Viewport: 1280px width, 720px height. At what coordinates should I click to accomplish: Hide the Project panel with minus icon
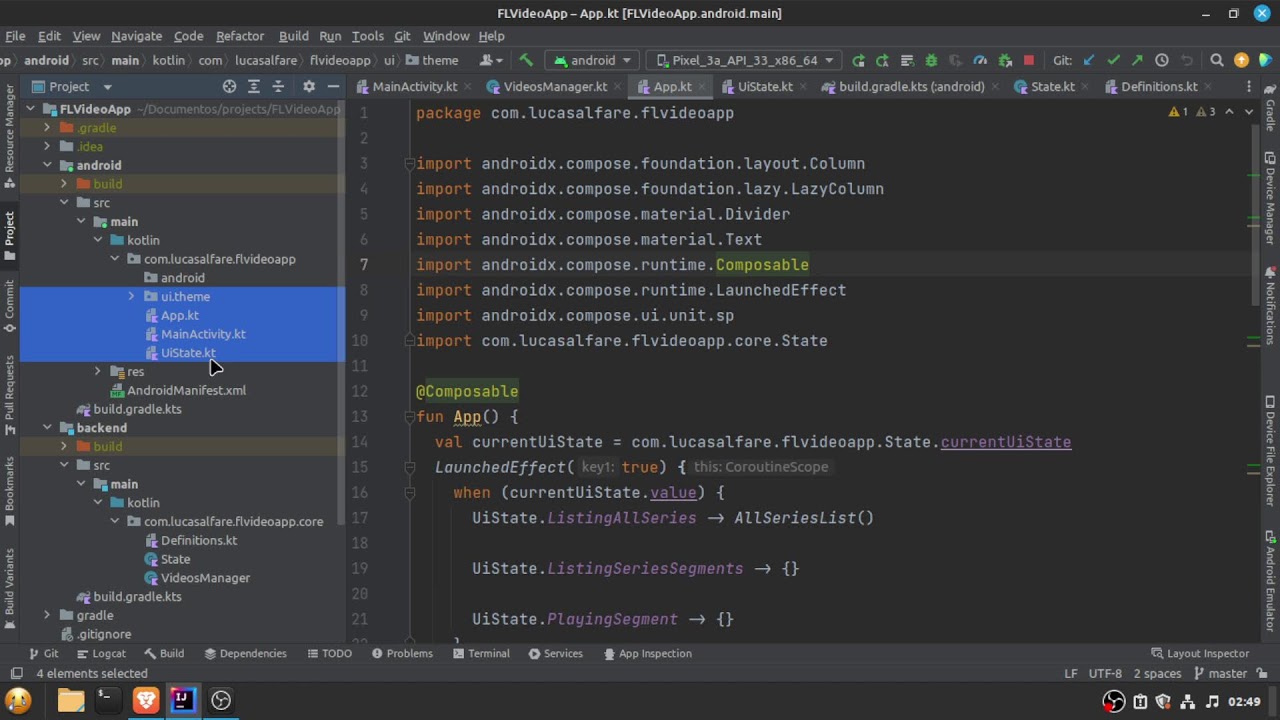coord(333,87)
